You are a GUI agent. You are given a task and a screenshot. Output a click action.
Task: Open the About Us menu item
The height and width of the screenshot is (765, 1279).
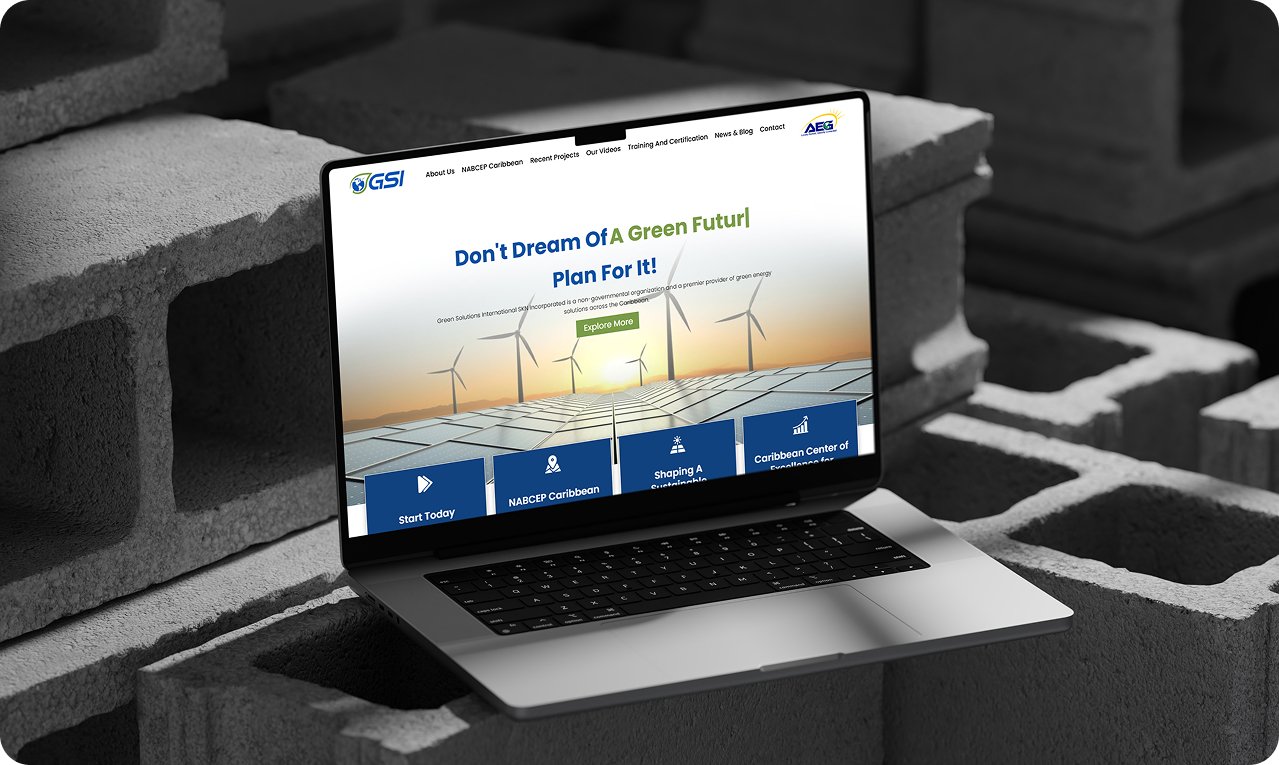[x=440, y=173]
